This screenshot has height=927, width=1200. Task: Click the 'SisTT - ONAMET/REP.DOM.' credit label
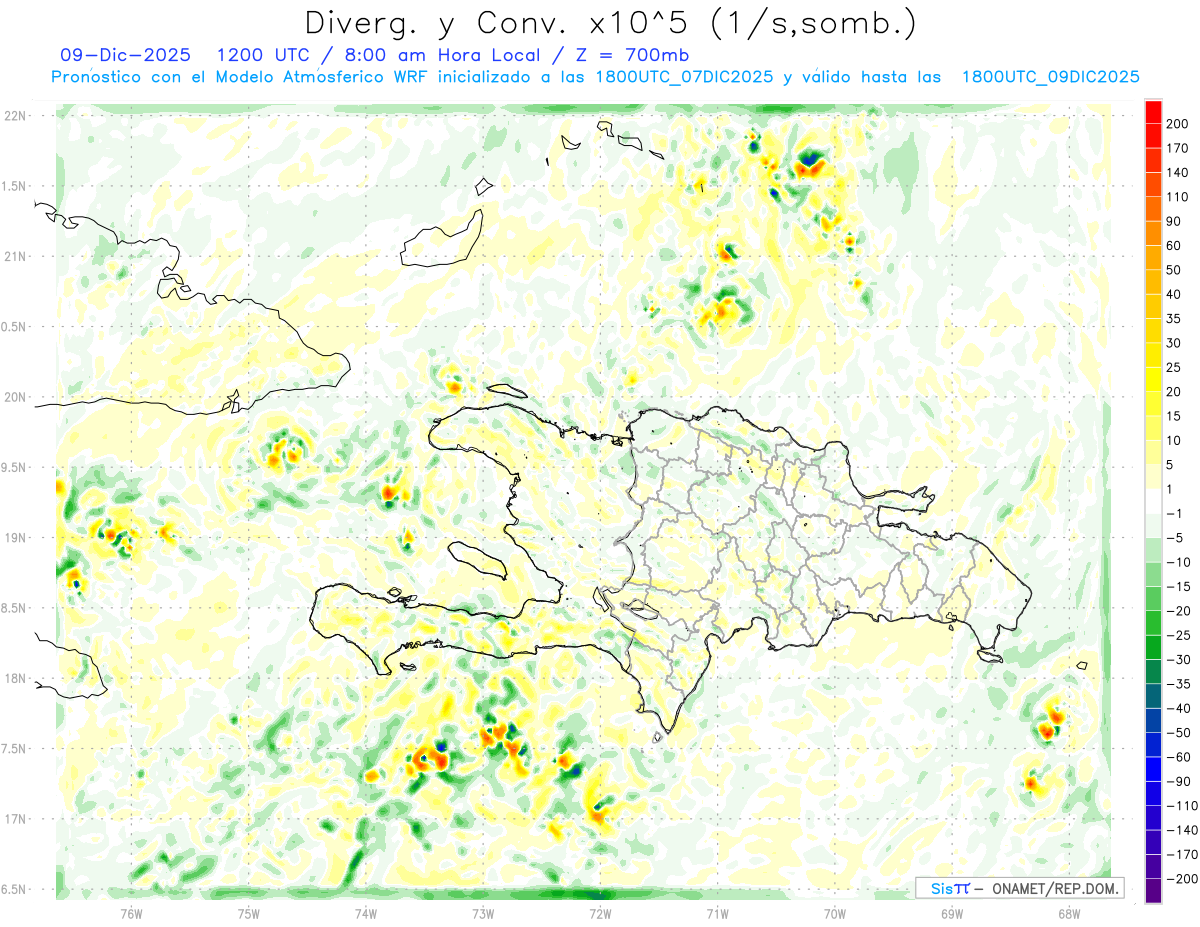tap(1020, 888)
